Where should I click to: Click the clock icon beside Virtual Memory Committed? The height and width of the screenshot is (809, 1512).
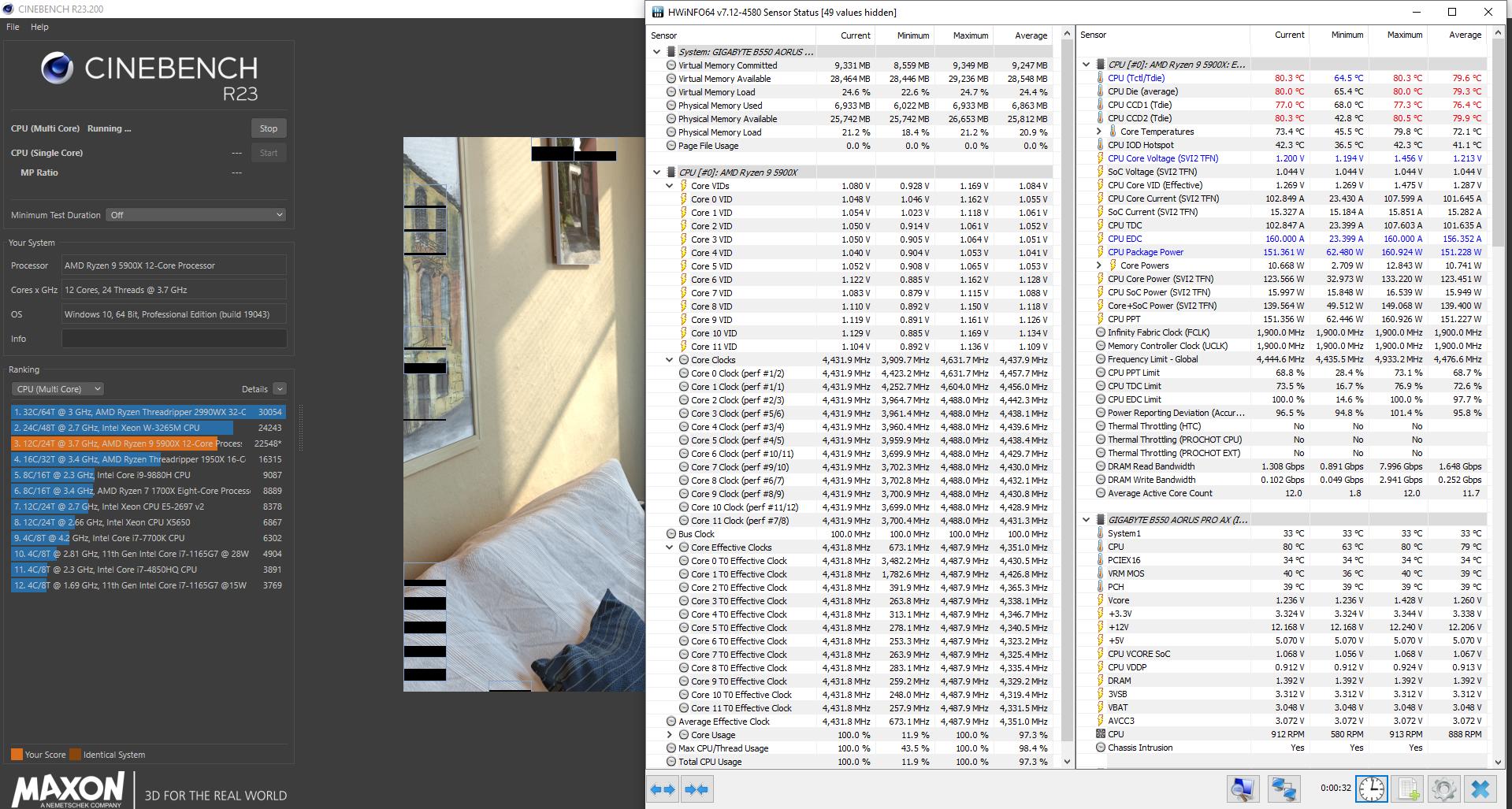coord(671,65)
